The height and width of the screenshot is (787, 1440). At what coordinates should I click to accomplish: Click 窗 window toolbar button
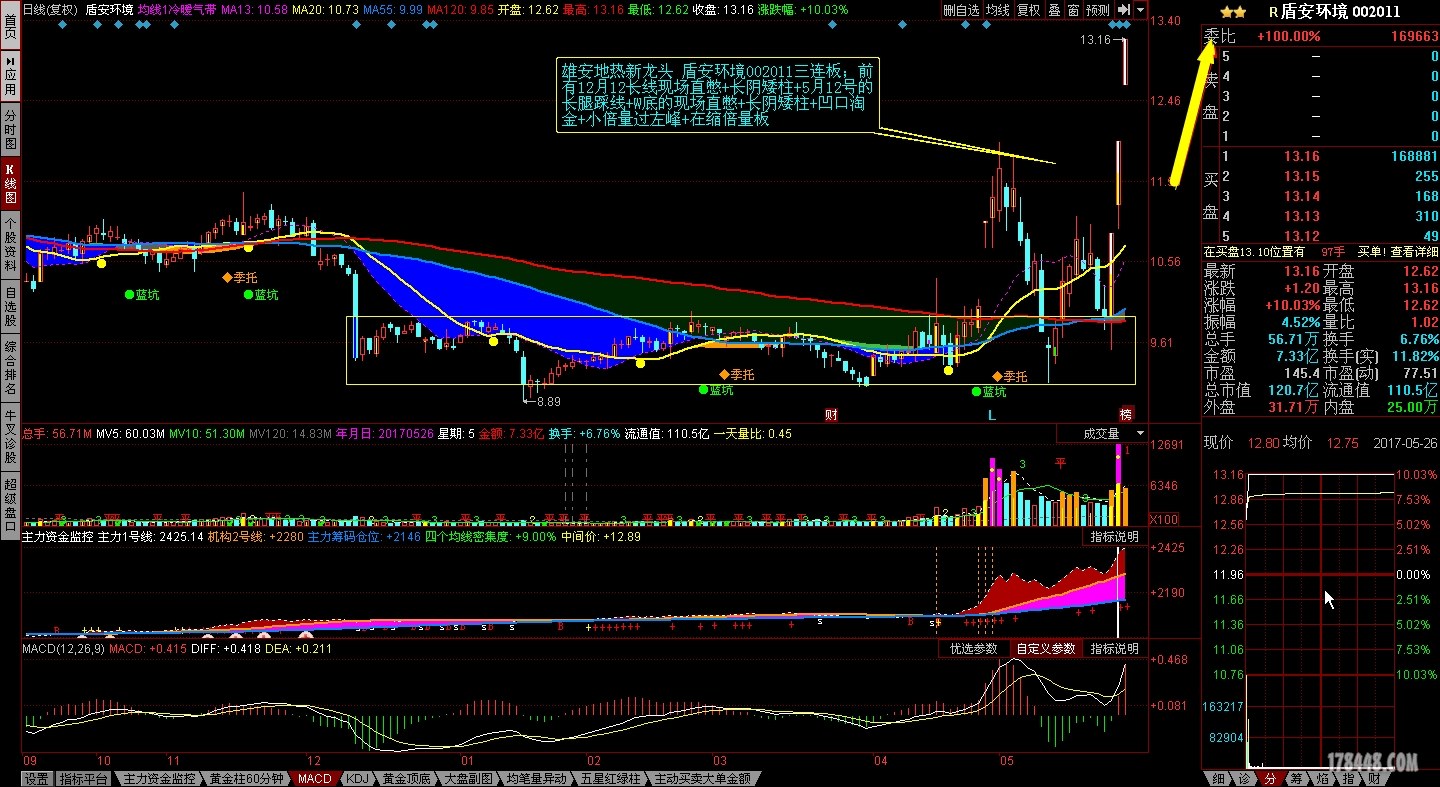point(1073,10)
